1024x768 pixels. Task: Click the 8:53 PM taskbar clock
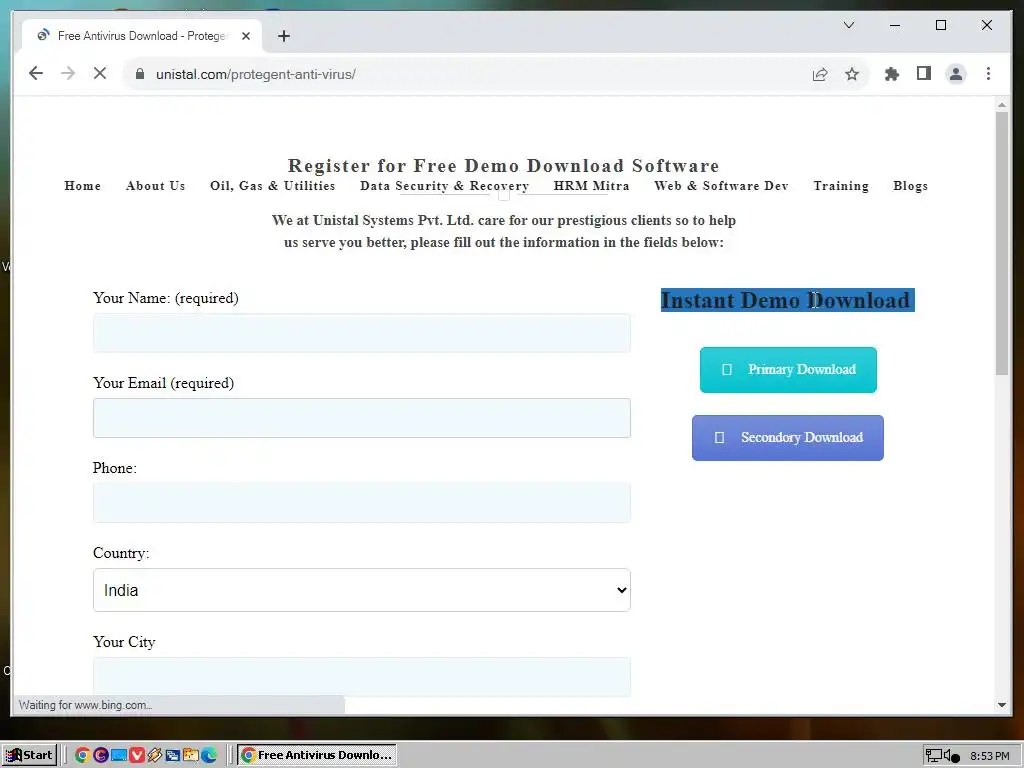click(x=990, y=756)
